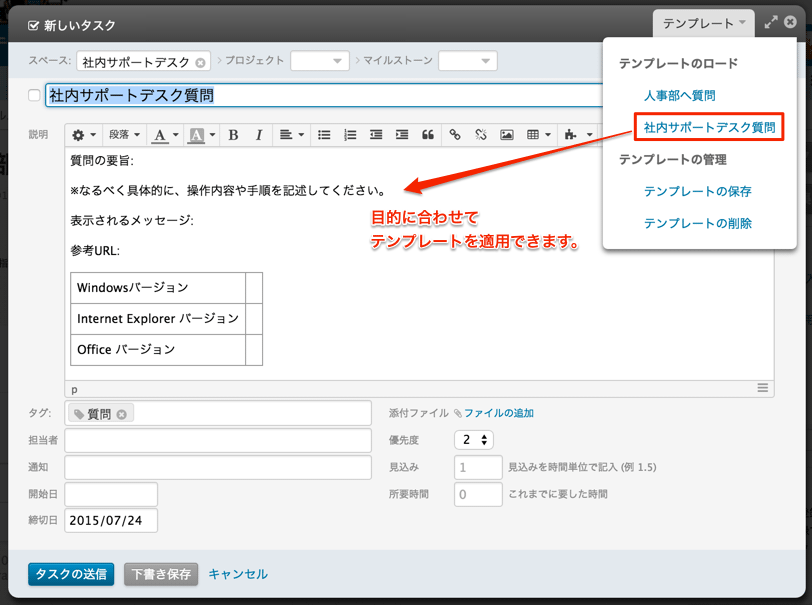Insert a hyperlink

pyautogui.click(x=455, y=135)
